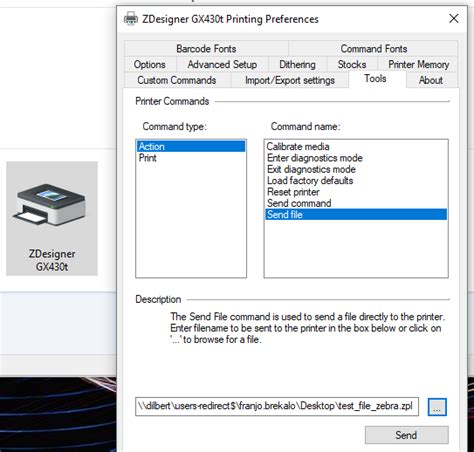Select Print in Command type list
Screen dimensions: 474x452
[x=191, y=158]
